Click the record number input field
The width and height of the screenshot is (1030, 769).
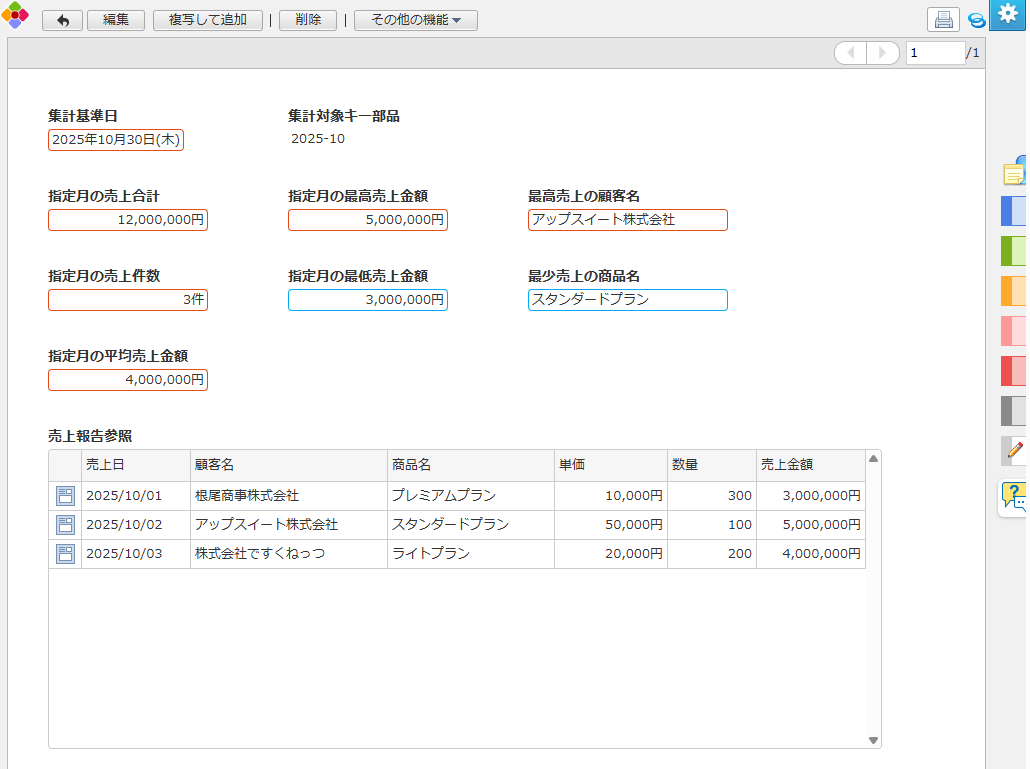(934, 53)
